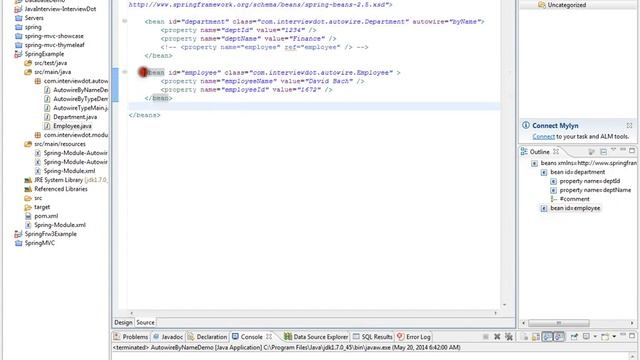Switch to the Declaration tab
This screenshot has height=360, width=640.
click(x=207, y=337)
